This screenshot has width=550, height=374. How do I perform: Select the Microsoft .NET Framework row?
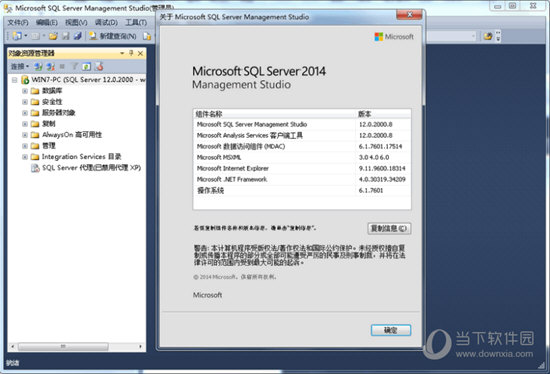302,179
